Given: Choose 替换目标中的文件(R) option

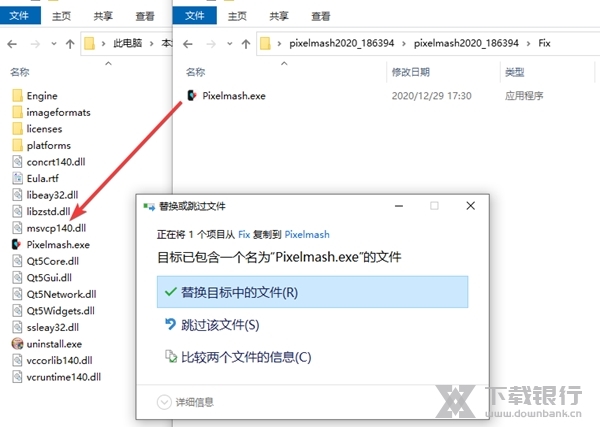Looking at the screenshot, I should coord(312,292).
